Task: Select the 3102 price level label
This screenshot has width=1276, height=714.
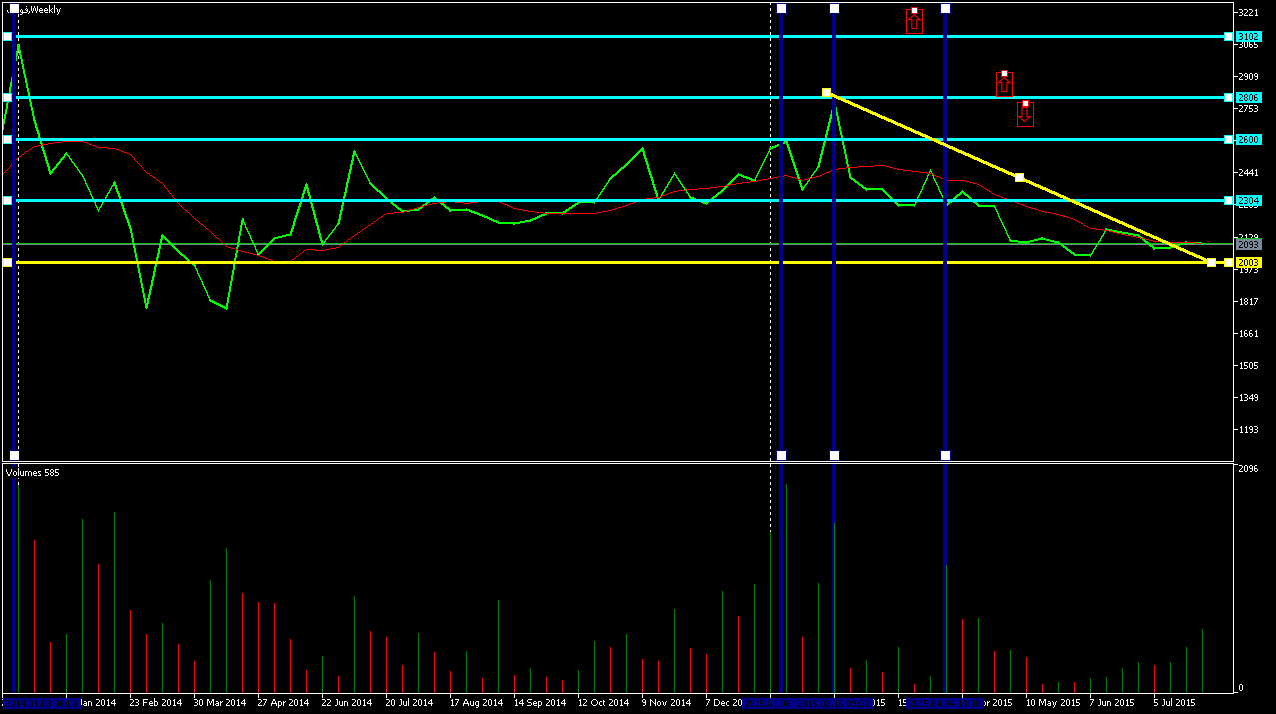Action: pos(1248,37)
